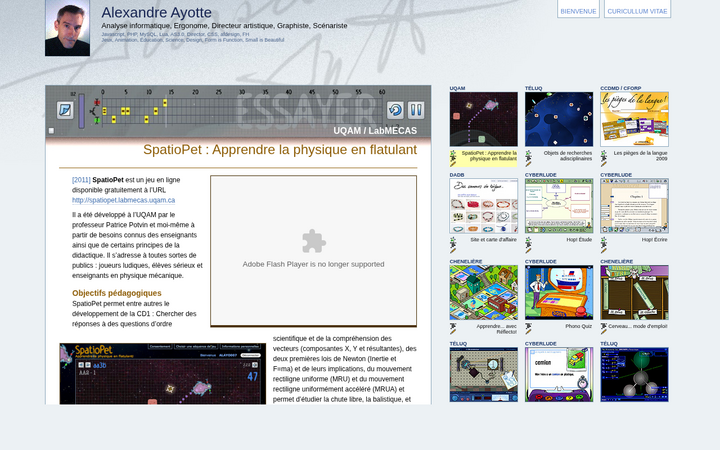
Task: Open the Phono Quiz cartoon host thumbnail
Action: pos(559,292)
